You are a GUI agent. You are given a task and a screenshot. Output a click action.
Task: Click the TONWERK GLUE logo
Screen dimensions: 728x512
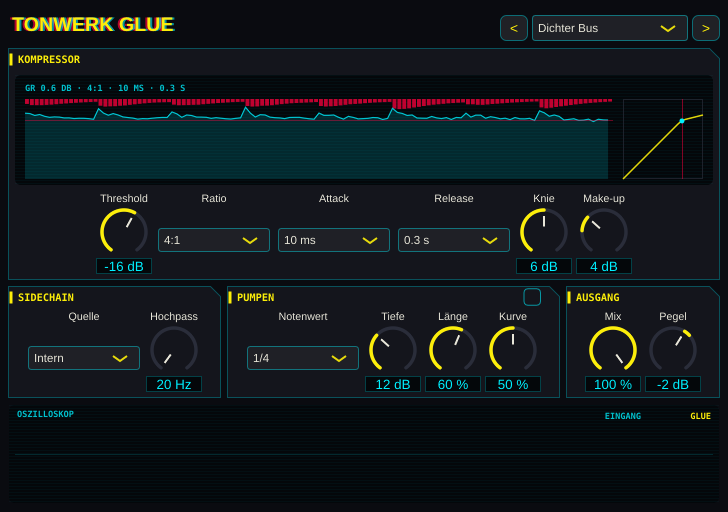pos(93,24)
